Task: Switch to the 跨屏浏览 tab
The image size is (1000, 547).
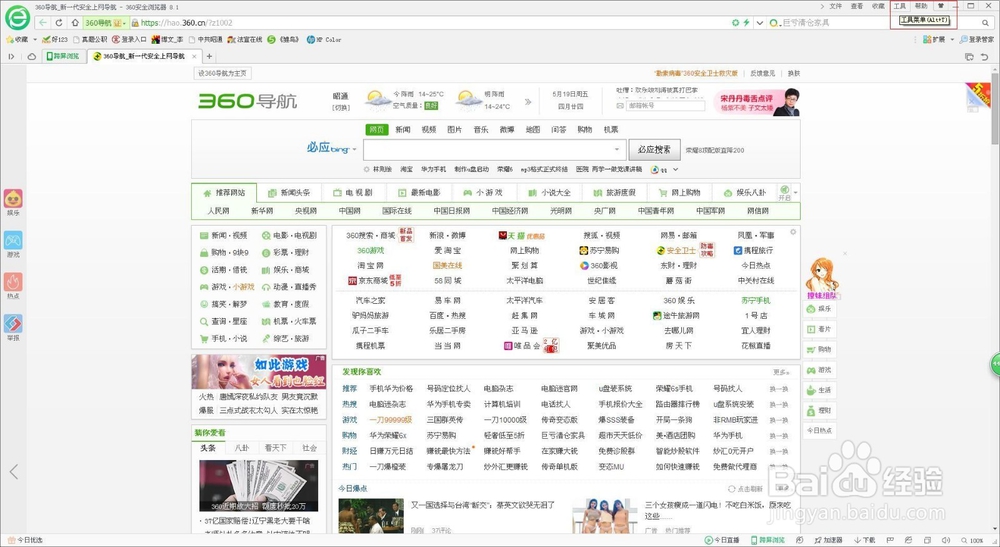Action: [x=64, y=56]
